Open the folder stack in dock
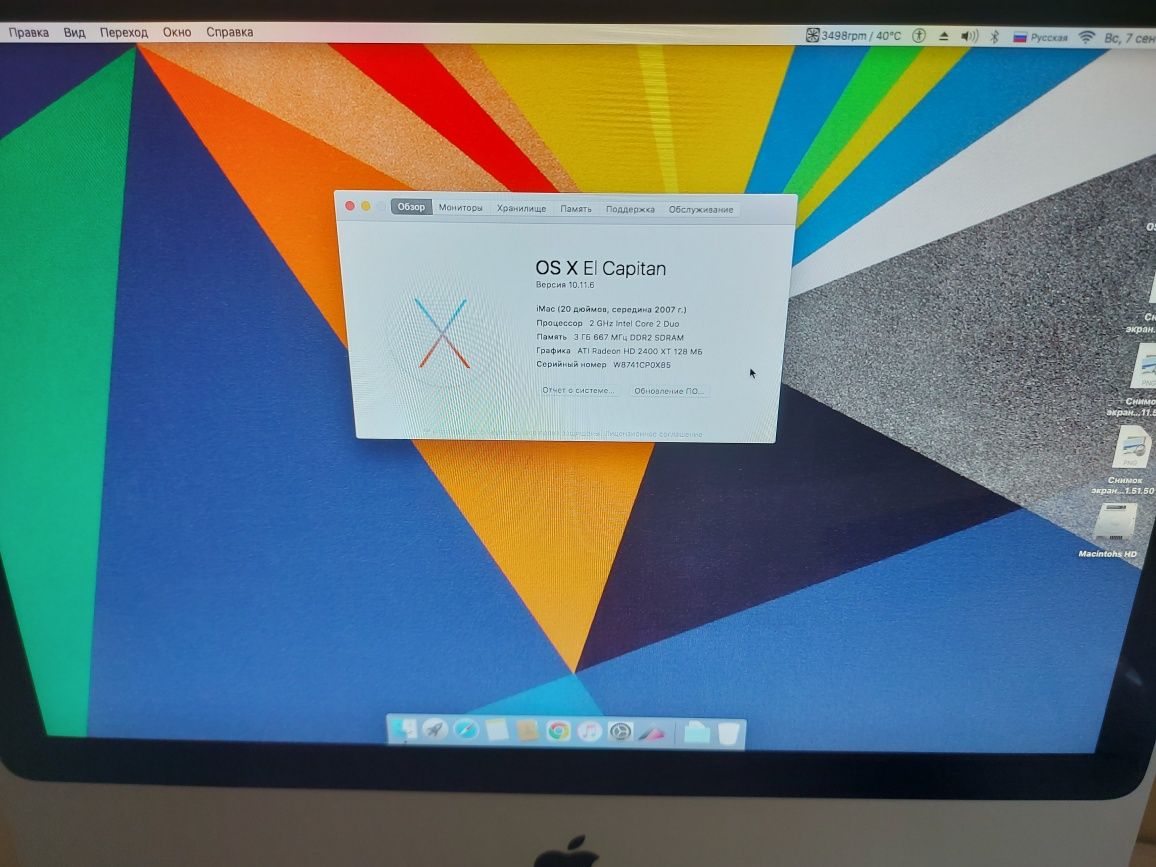The width and height of the screenshot is (1156, 867). click(x=696, y=734)
